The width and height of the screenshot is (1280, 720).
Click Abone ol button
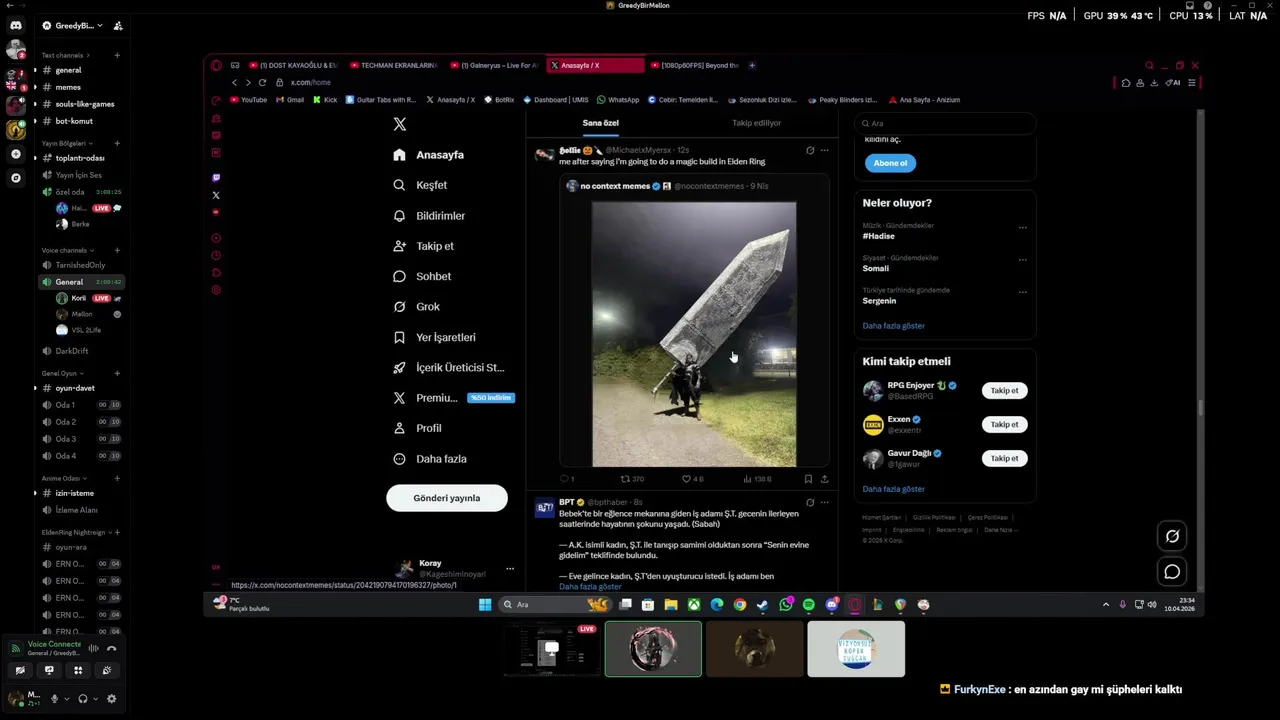[x=890, y=163]
